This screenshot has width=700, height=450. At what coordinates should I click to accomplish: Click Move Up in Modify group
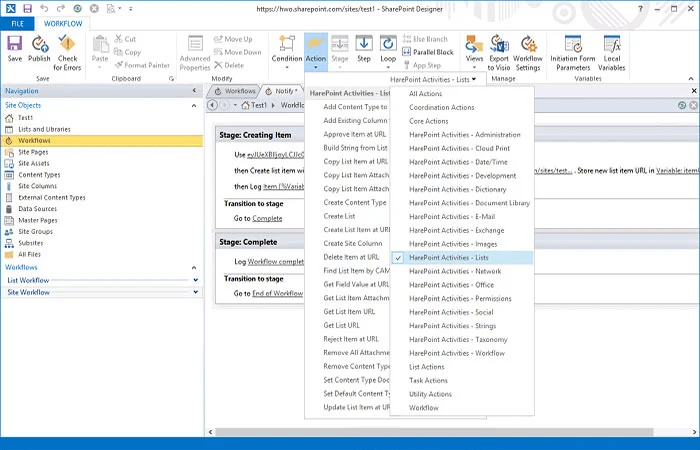point(233,39)
